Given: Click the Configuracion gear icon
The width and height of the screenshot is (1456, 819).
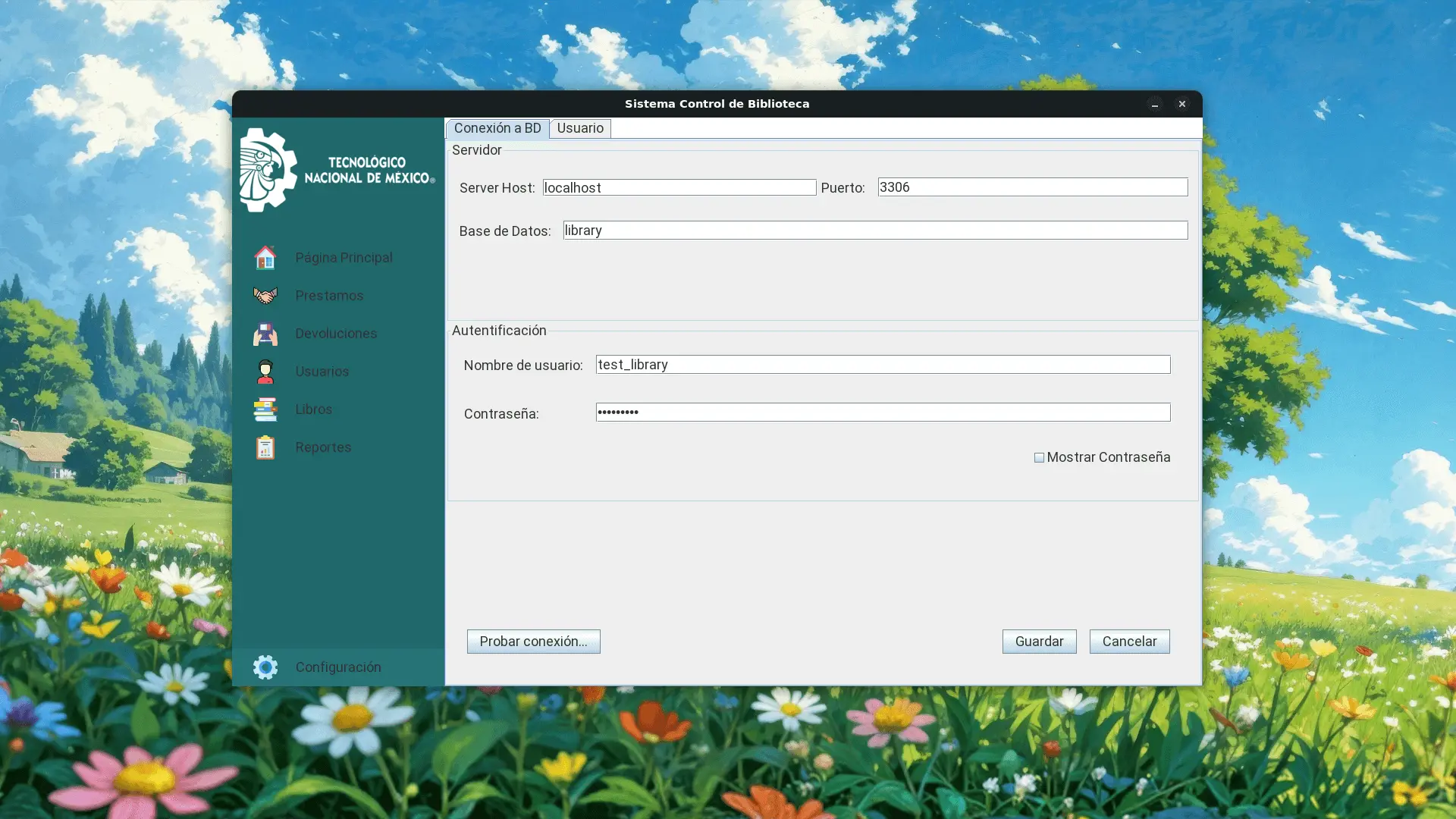Looking at the screenshot, I should pyautogui.click(x=265, y=667).
